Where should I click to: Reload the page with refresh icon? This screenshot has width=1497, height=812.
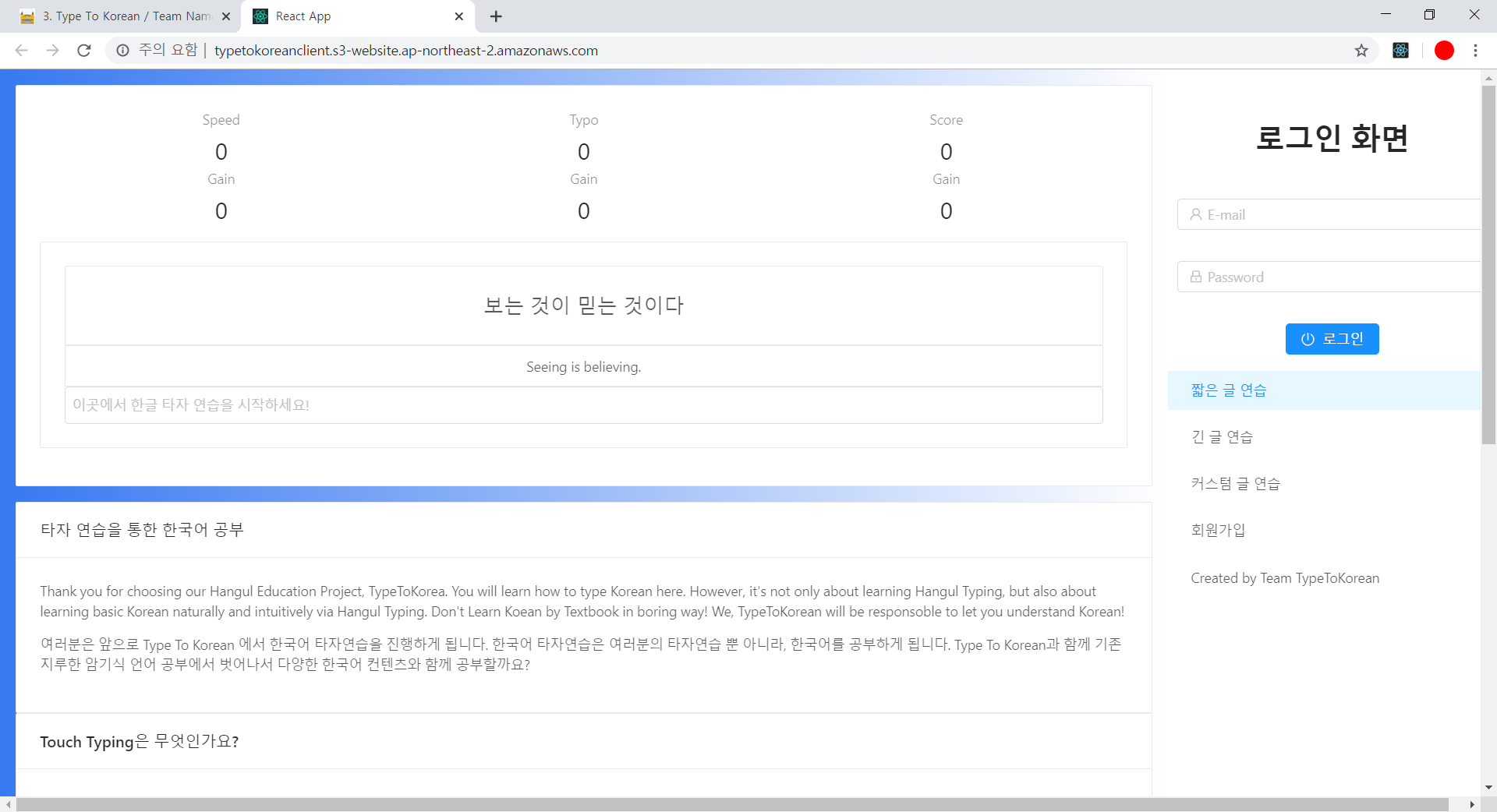point(84,51)
